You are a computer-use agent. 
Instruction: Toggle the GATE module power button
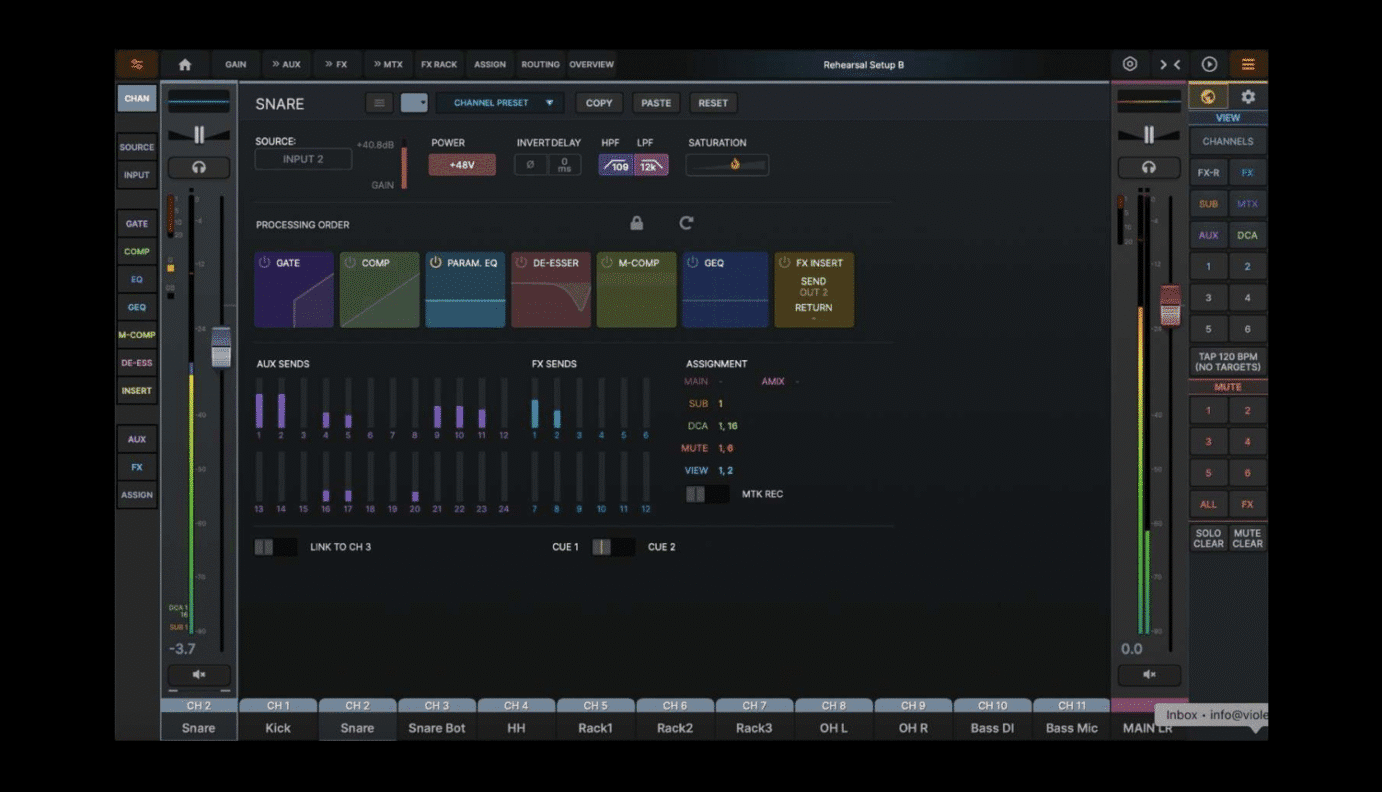(x=265, y=263)
